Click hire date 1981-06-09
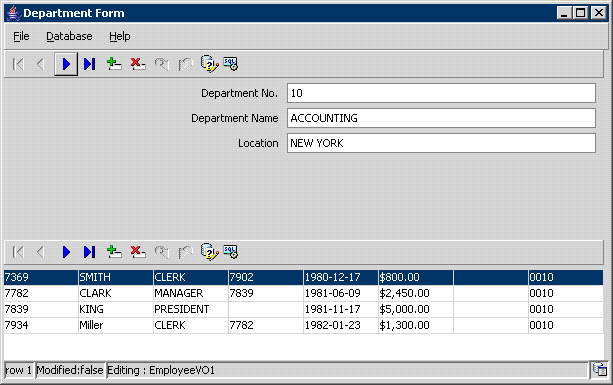Screen dimensions: 613x385 (x=341, y=293)
